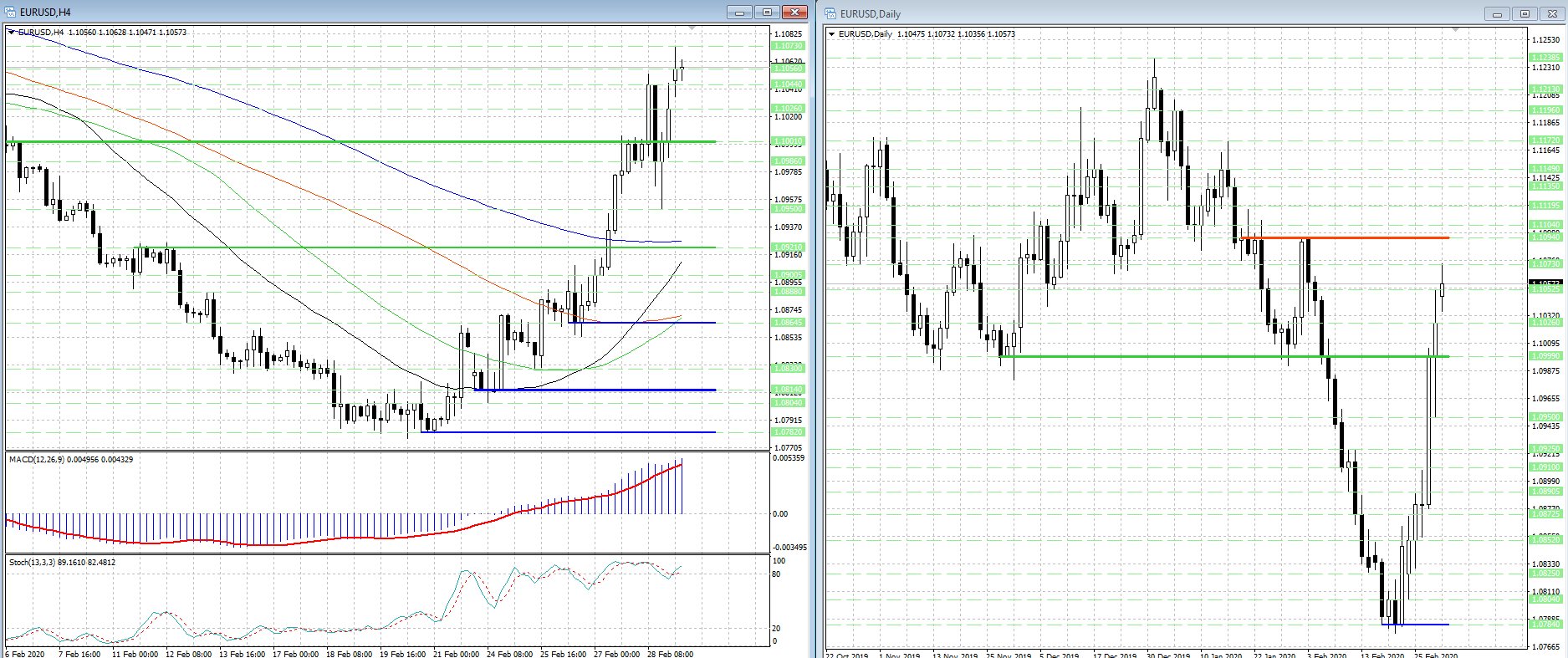This screenshot has height=658, width=1568.
Task: Select the lowest blue horizontal line on H4 chart
Action: [x=569, y=432]
